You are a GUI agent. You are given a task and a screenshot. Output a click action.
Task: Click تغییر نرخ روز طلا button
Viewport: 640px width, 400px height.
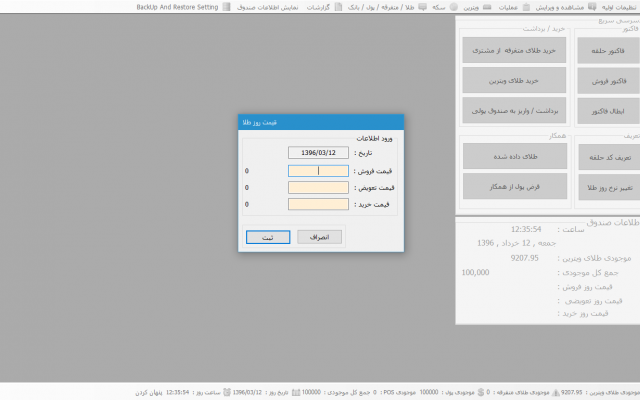pyautogui.click(x=609, y=187)
